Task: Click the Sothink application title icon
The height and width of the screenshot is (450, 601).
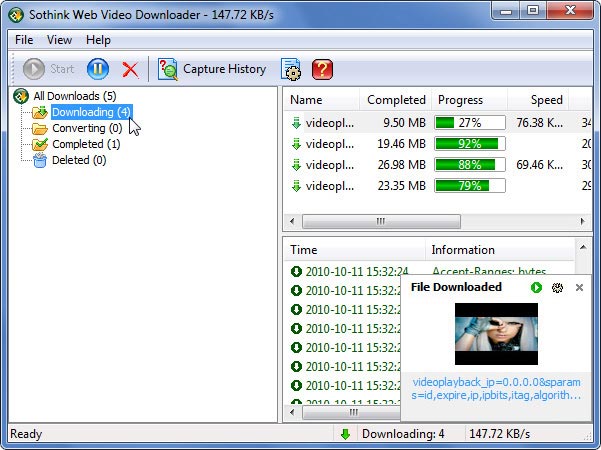Action: 16,15
